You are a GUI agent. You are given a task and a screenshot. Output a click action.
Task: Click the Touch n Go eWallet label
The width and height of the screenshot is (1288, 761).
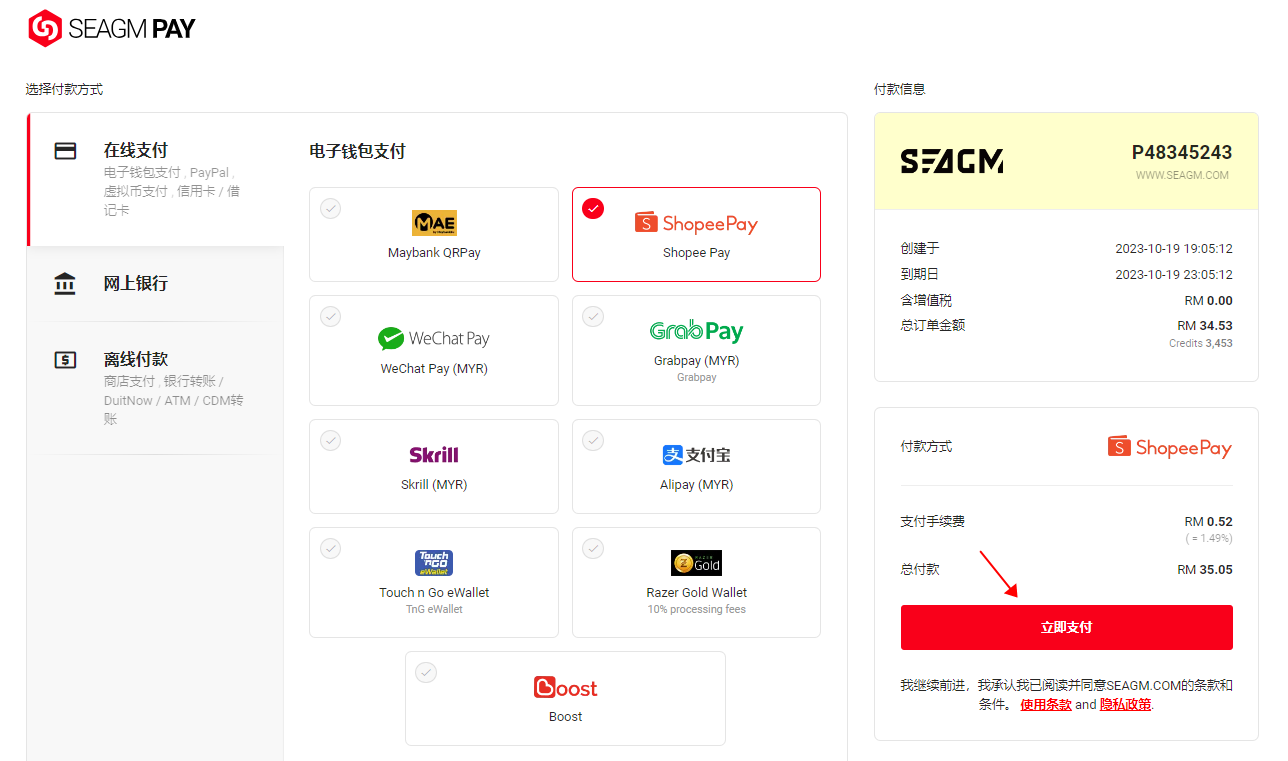click(x=434, y=593)
